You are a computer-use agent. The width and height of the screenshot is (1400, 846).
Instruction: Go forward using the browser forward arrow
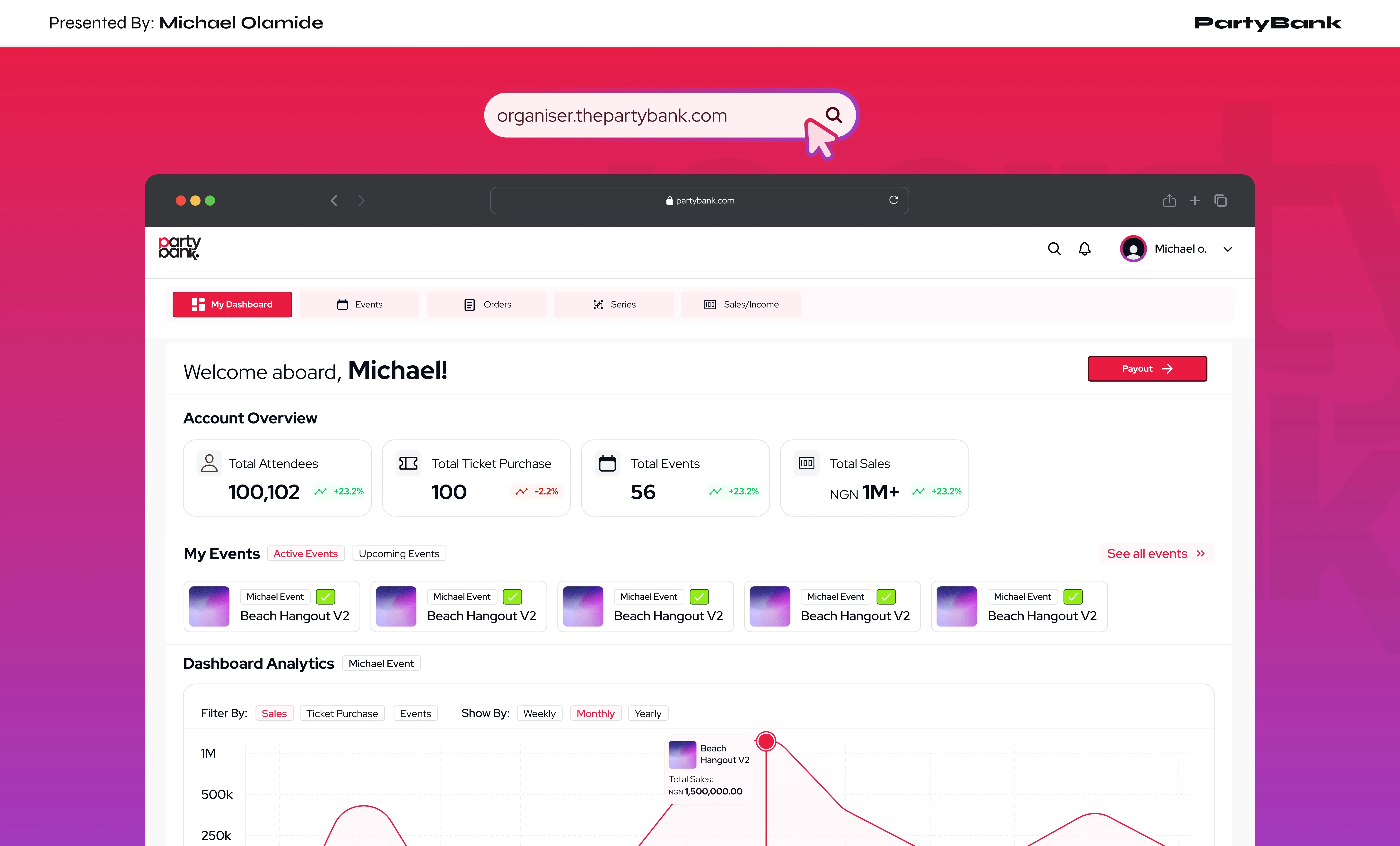361,201
